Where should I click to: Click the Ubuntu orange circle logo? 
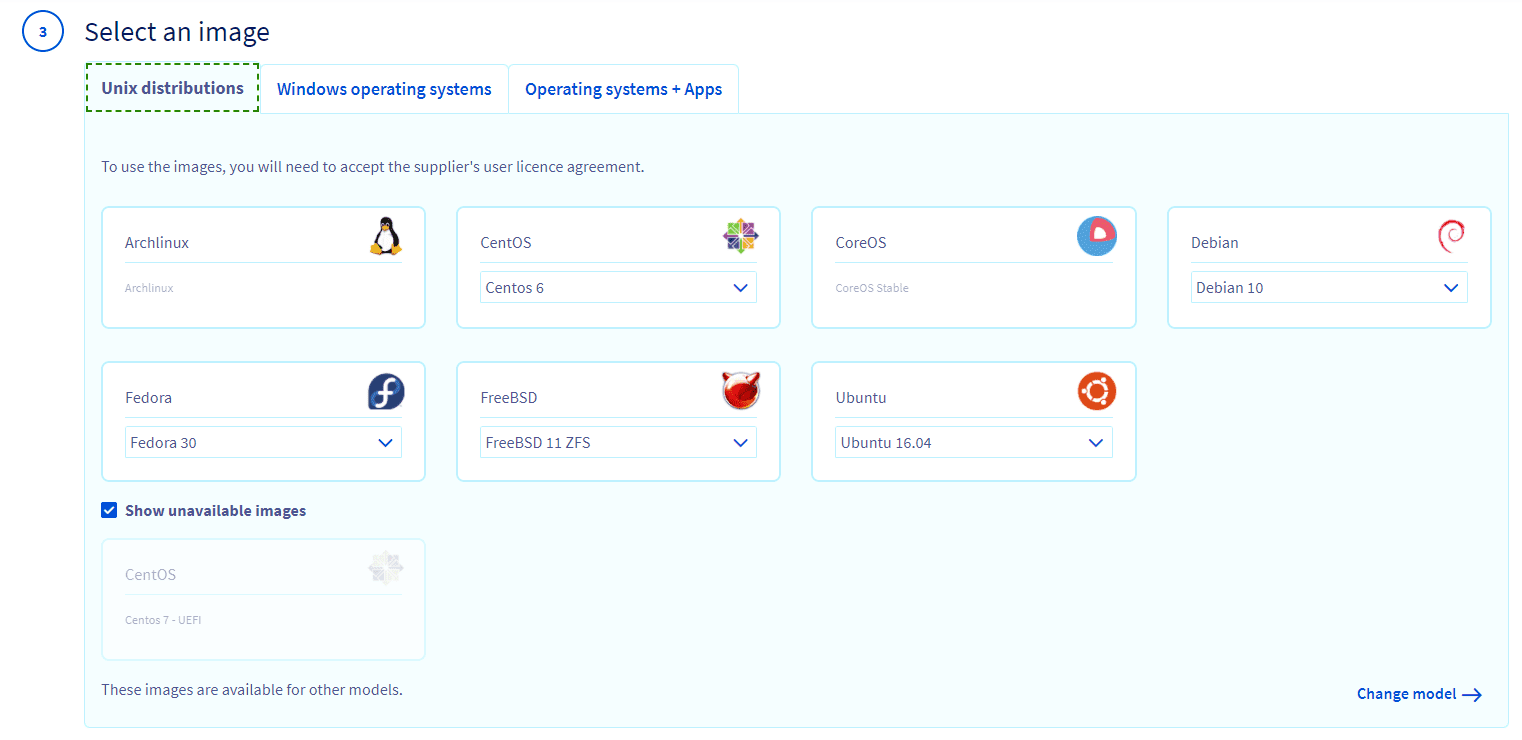[x=1096, y=391]
